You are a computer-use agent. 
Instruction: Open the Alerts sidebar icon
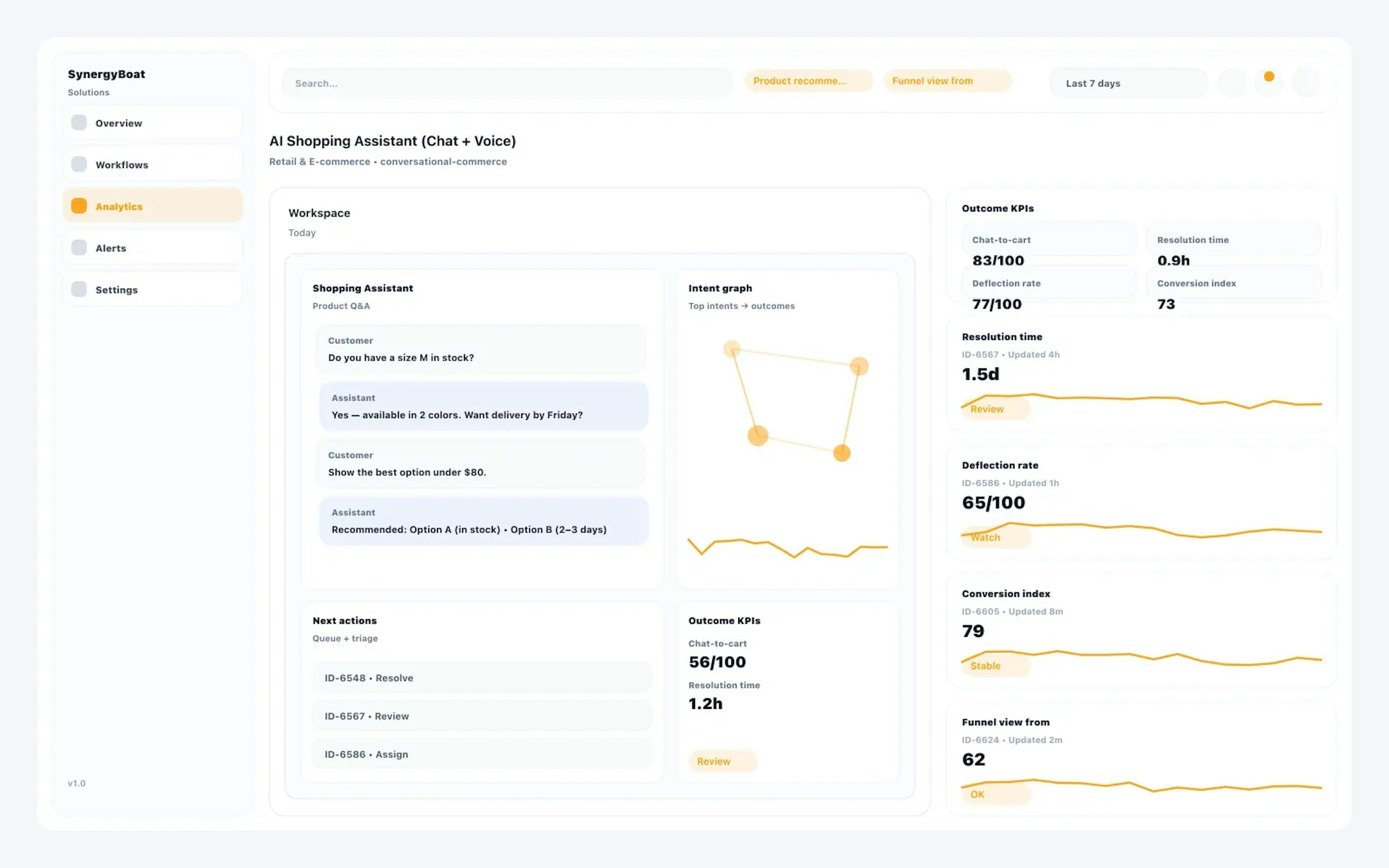click(78, 247)
